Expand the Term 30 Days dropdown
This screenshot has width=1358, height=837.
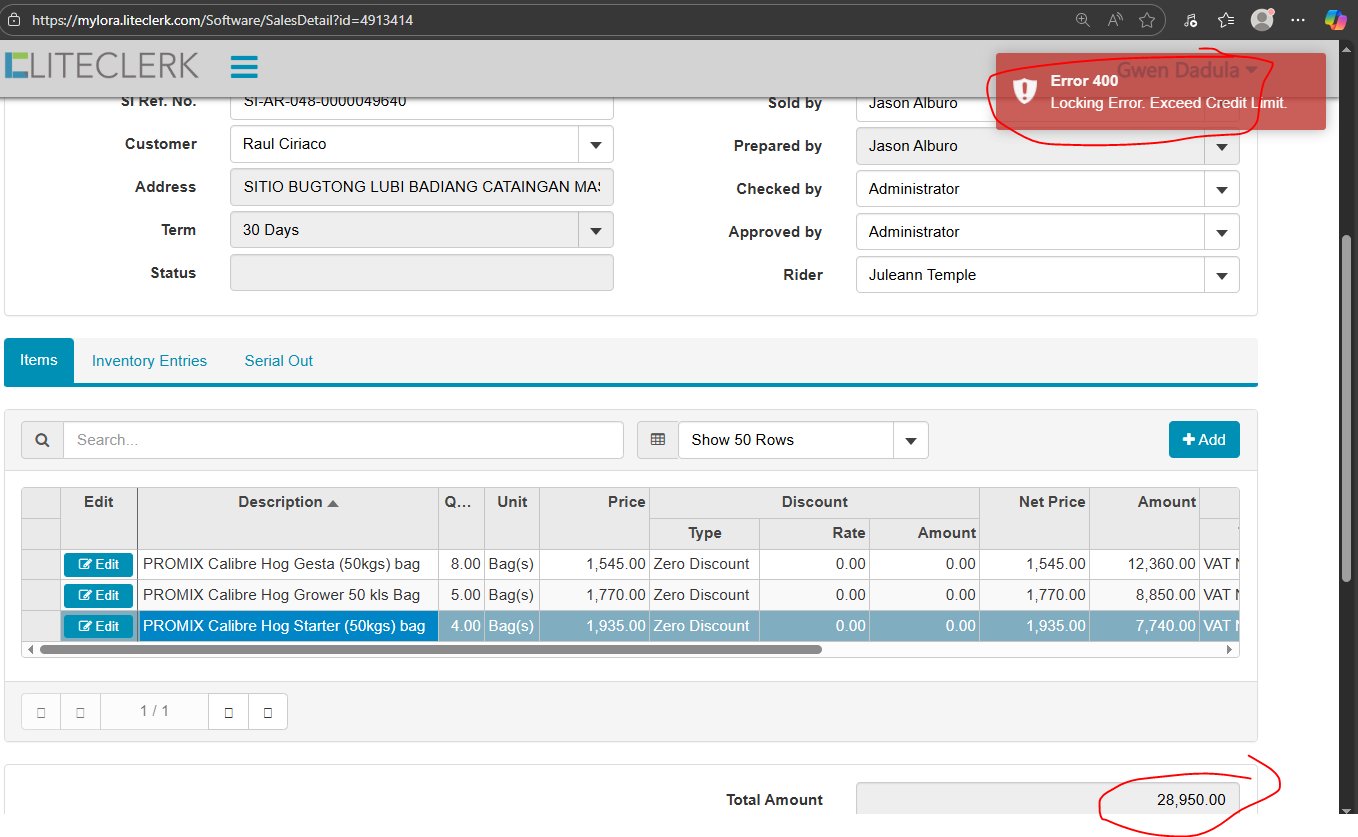tap(596, 230)
